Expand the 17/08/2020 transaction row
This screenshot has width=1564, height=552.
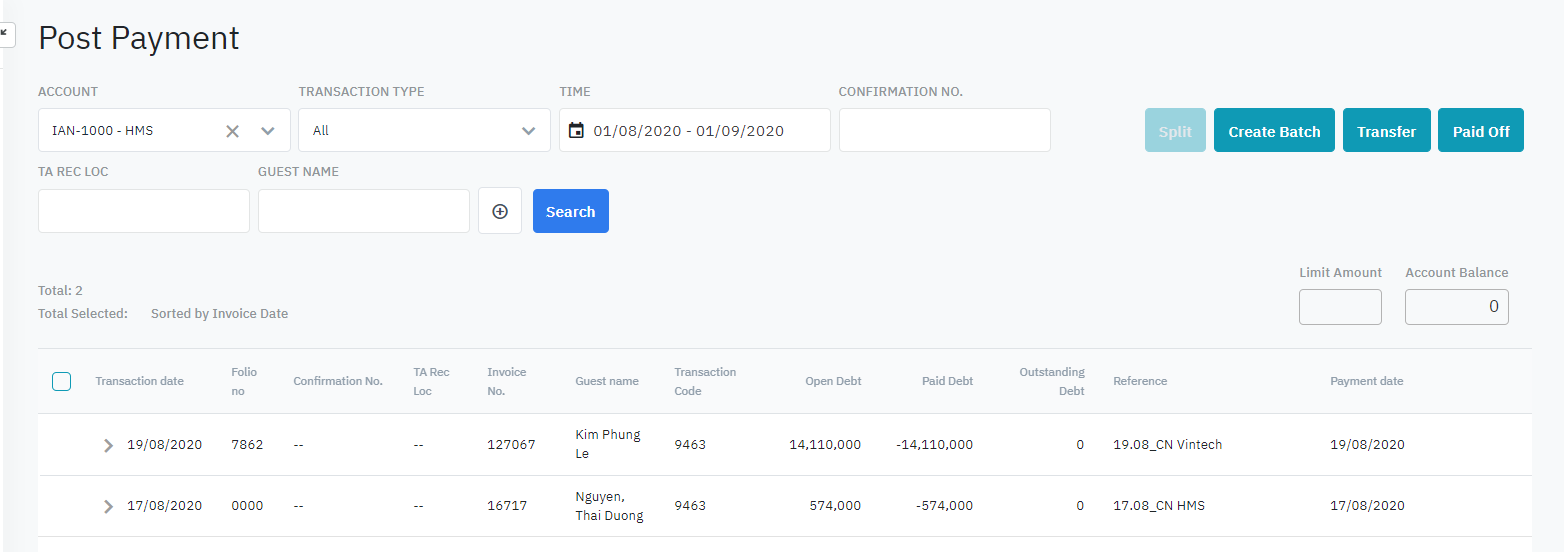[x=109, y=506]
